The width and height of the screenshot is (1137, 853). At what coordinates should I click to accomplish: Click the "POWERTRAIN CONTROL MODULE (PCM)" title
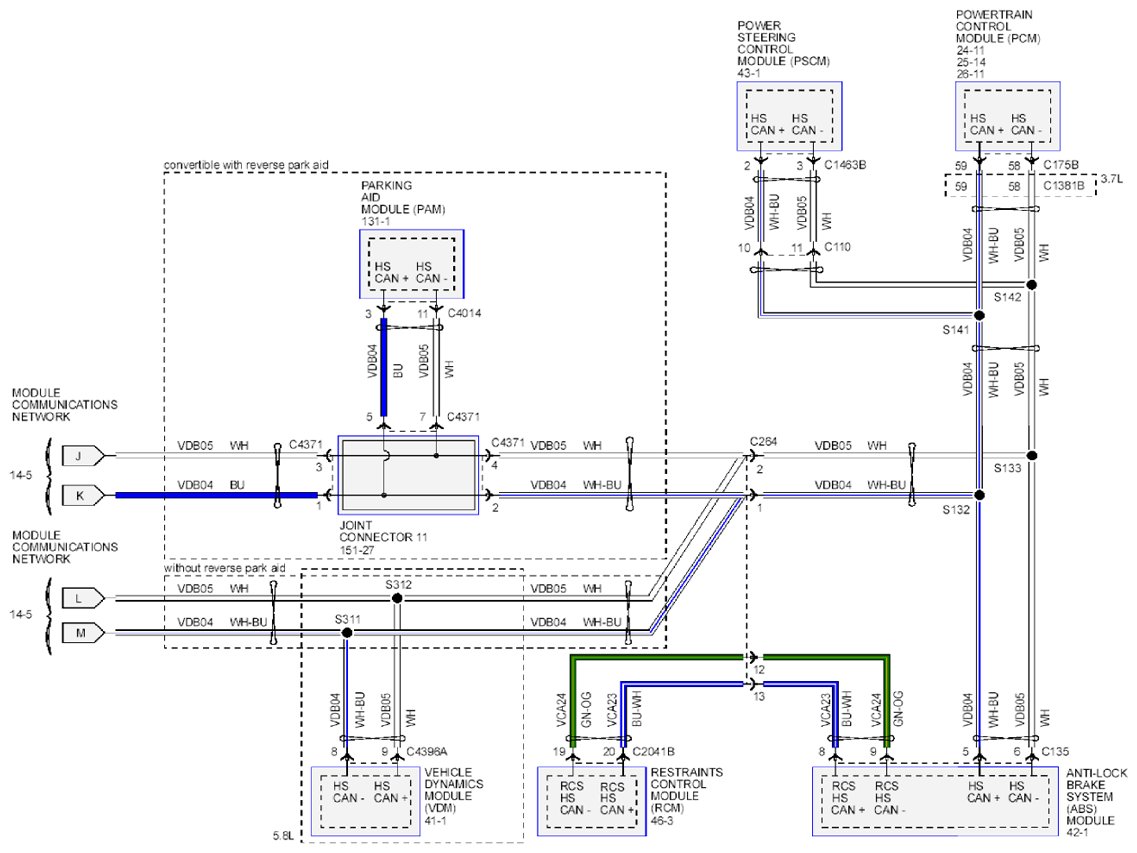point(998,27)
